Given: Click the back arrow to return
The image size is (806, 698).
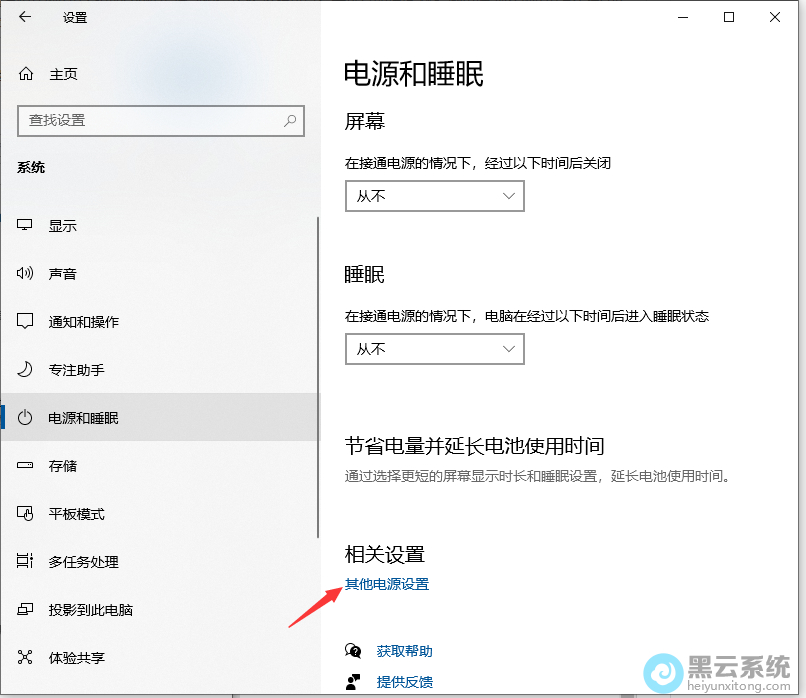Looking at the screenshot, I should [22, 17].
